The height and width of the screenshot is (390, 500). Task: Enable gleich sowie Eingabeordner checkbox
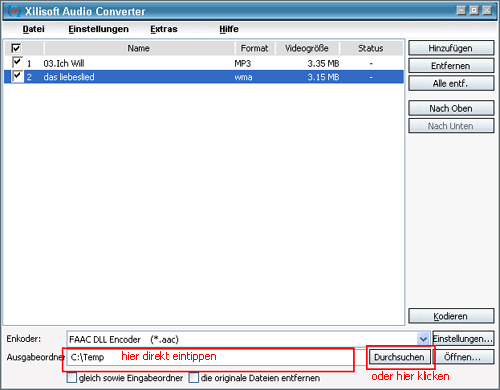click(x=72, y=378)
